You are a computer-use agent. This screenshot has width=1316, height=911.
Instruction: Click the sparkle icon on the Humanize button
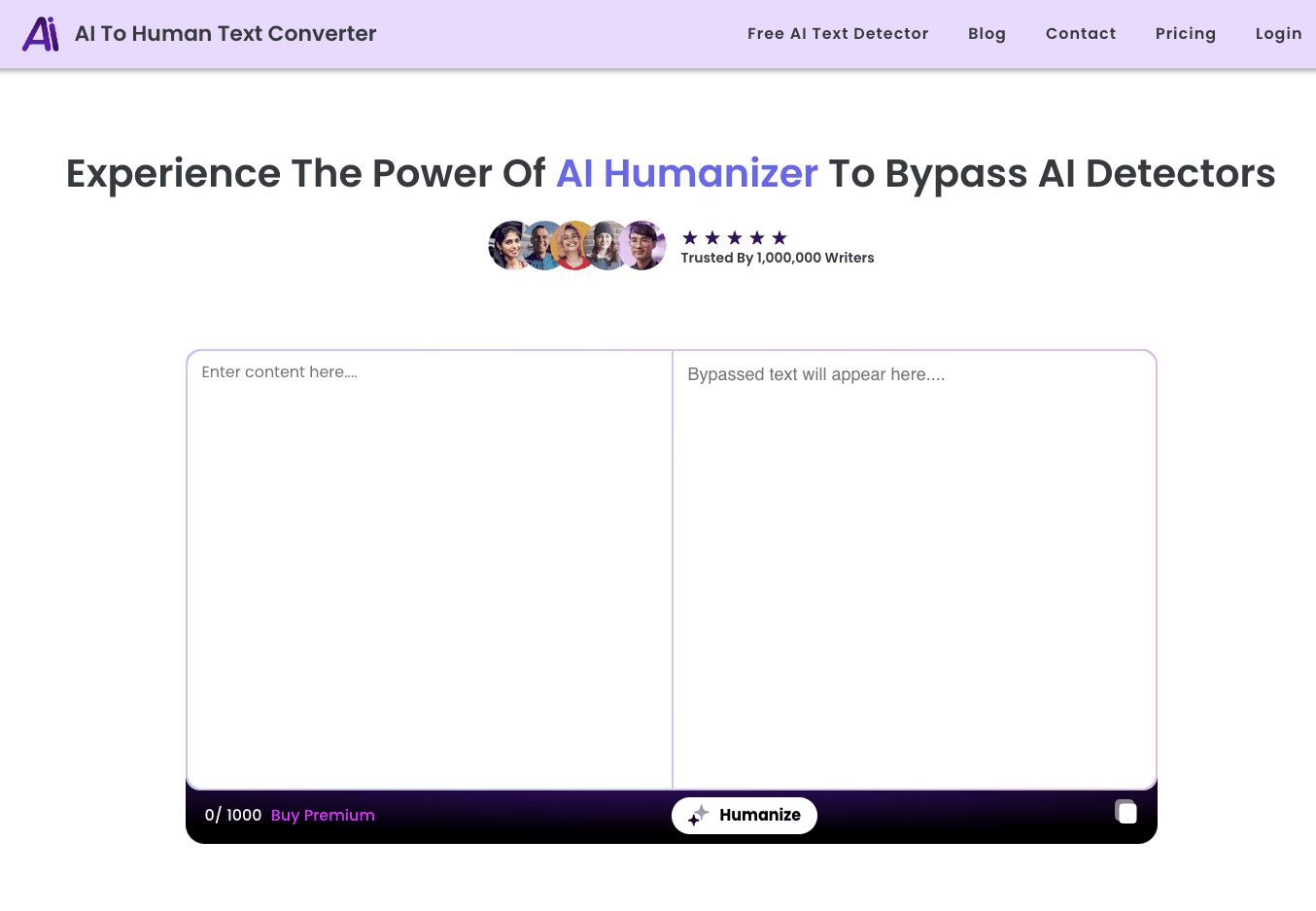(x=696, y=816)
